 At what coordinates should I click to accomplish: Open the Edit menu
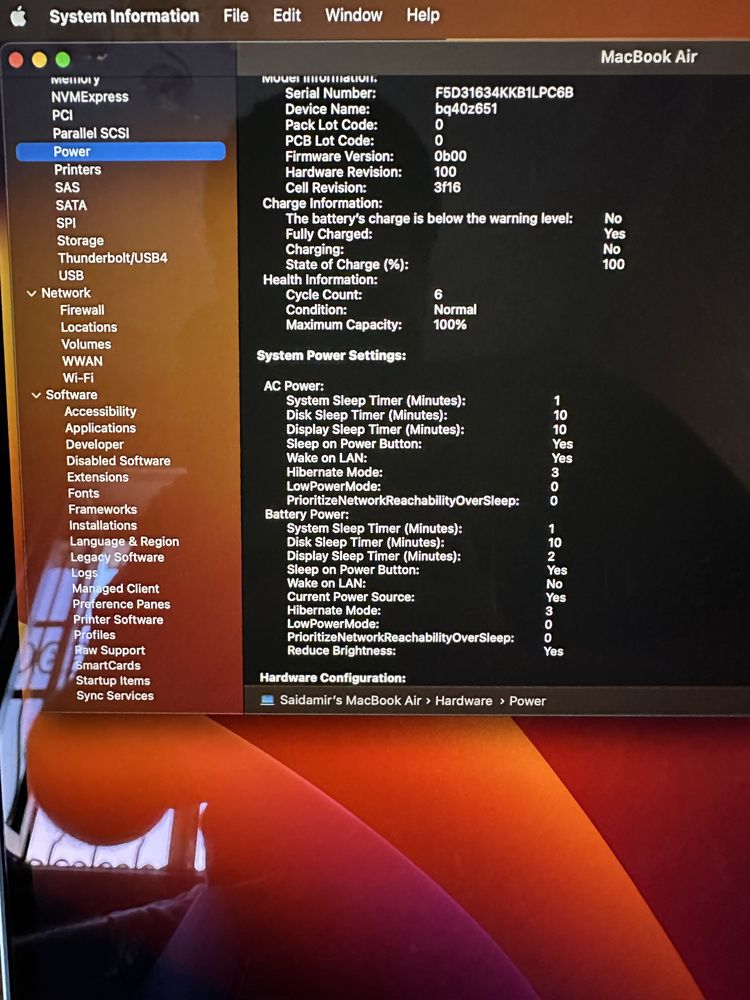tap(286, 15)
